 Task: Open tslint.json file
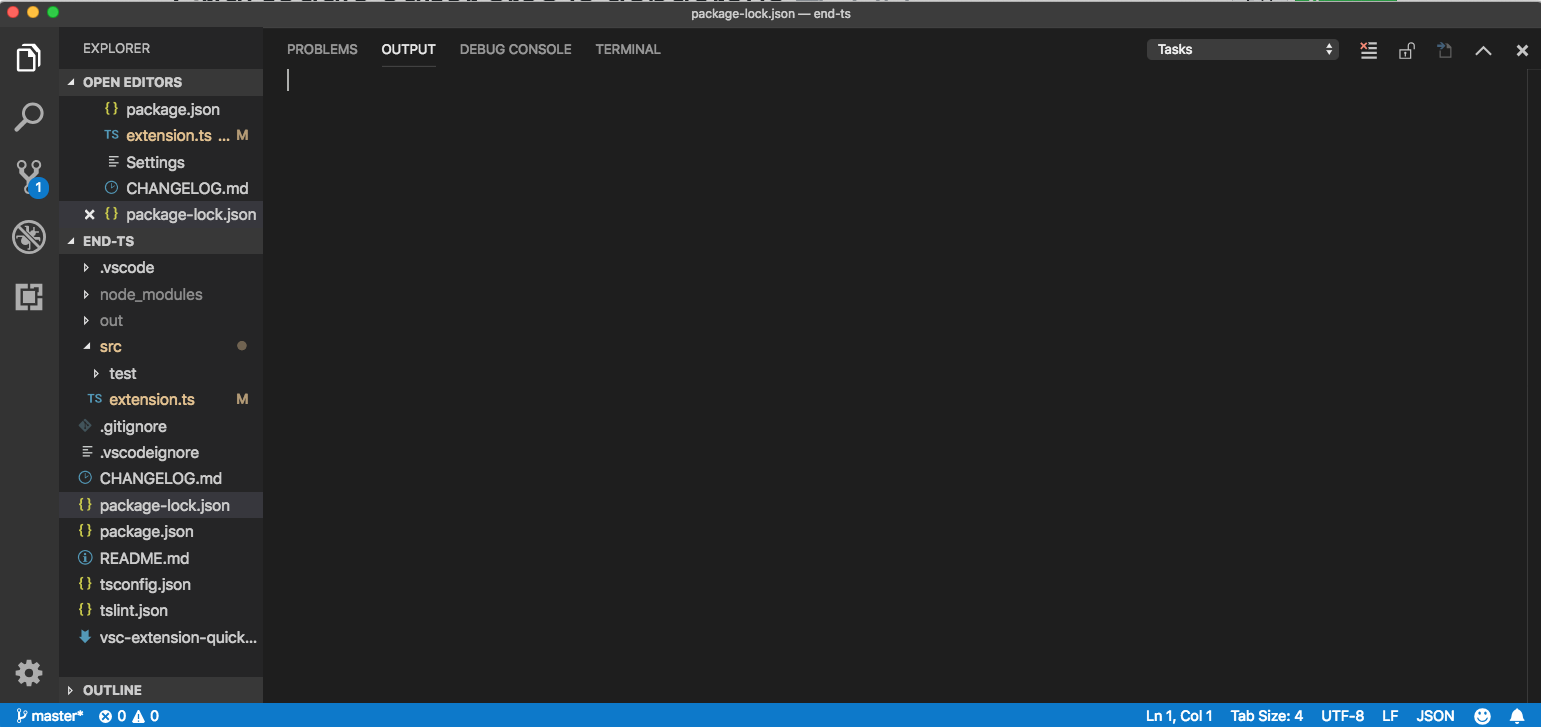pyautogui.click(x=161, y=610)
